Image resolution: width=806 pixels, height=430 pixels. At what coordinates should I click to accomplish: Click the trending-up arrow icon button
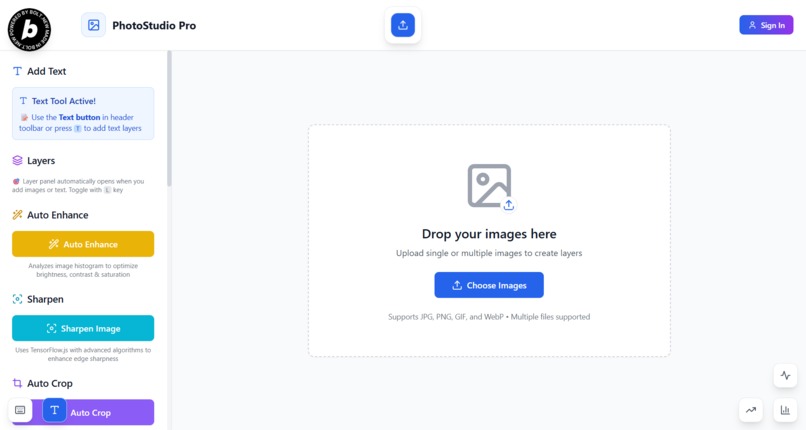pyautogui.click(x=751, y=410)
